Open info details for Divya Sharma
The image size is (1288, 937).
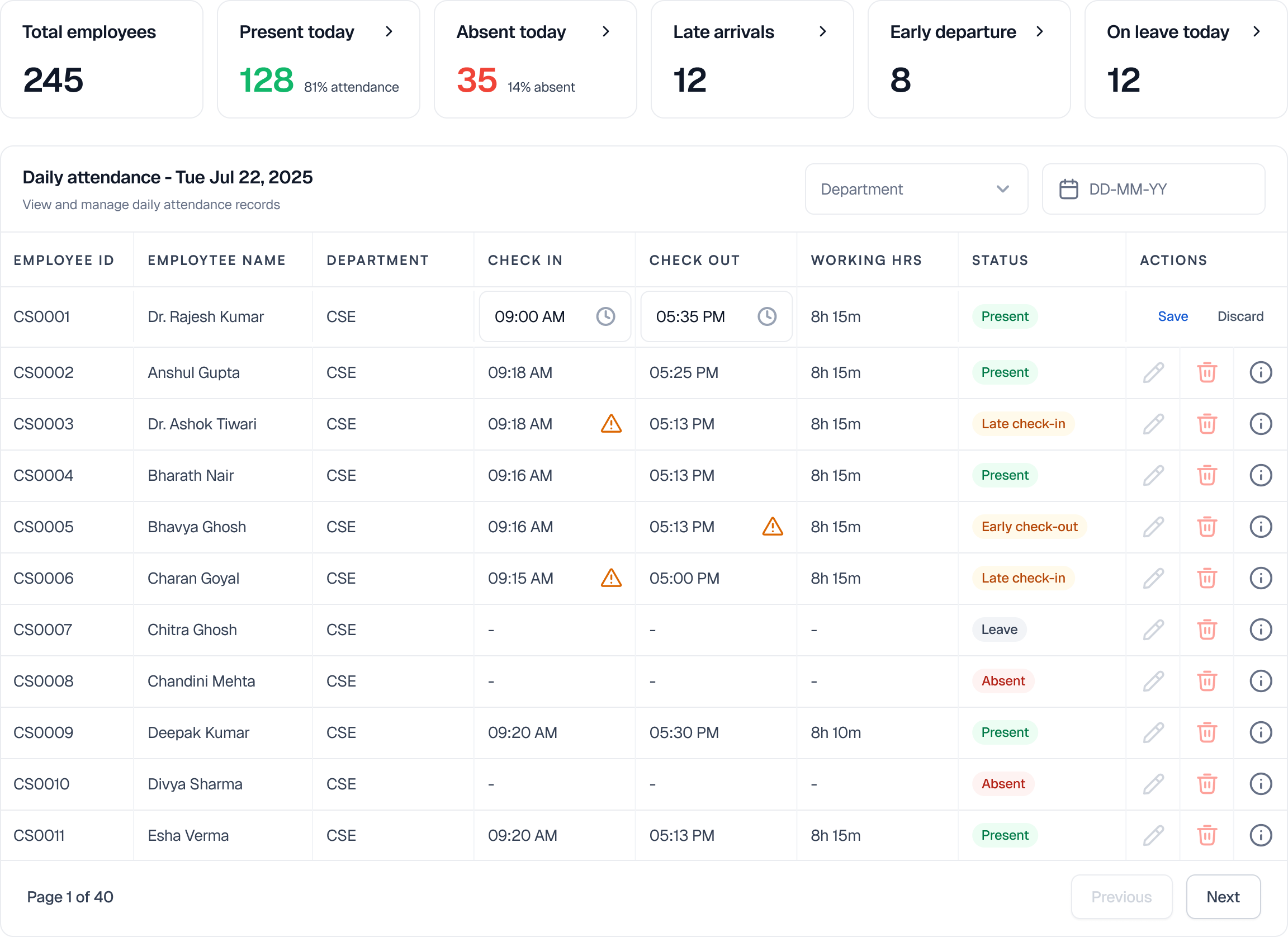[1261, 784]
